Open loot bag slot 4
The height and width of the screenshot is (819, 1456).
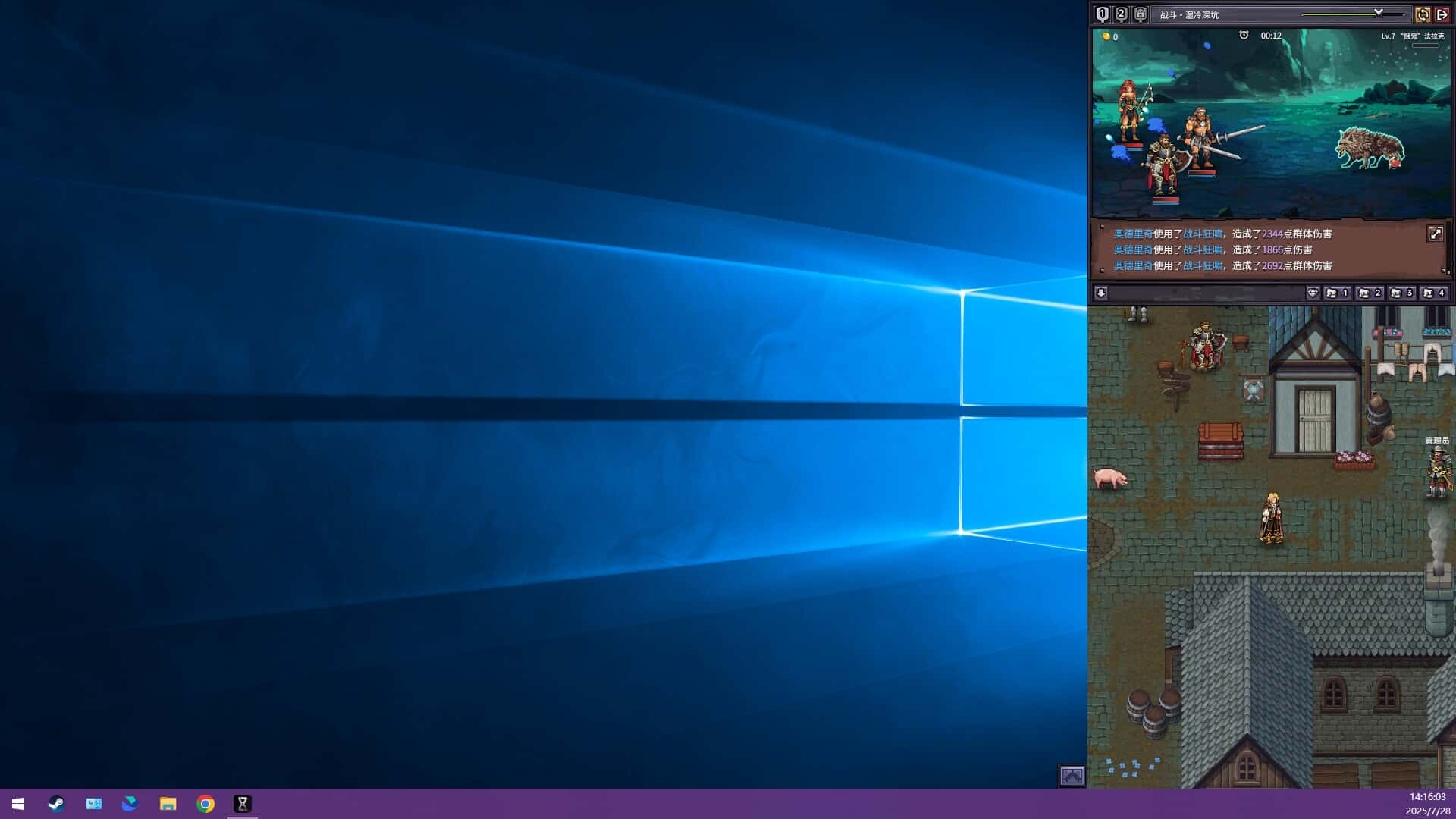[x=1432, y=293]
